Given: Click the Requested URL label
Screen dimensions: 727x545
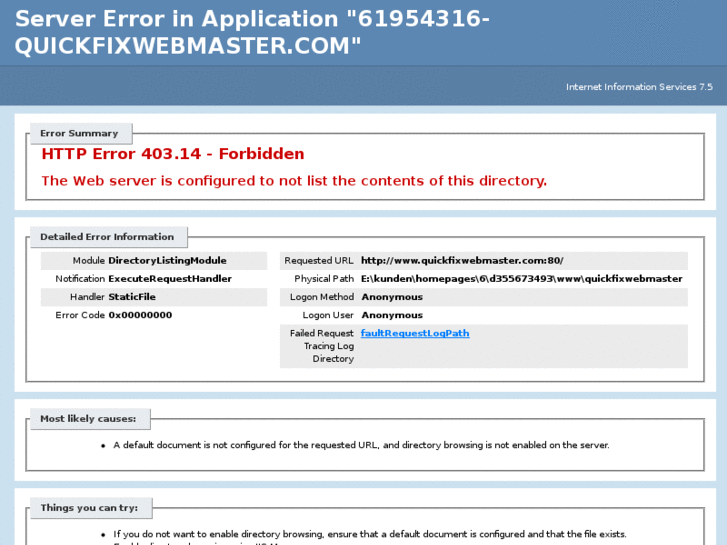Looking at the screenshot, I should click(x=319, y=260).
